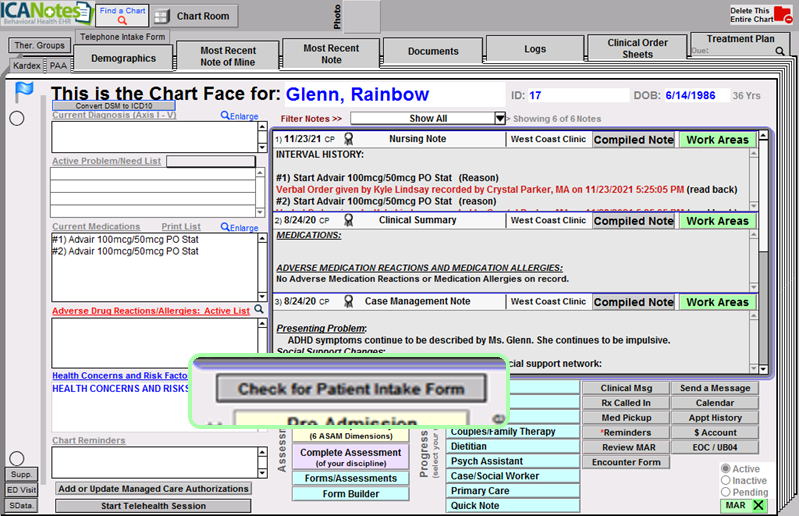This screenshot has width=799, height=516.
Task: Open Work Areas for the Nursing Note
Action: click(x=717, y=140)
